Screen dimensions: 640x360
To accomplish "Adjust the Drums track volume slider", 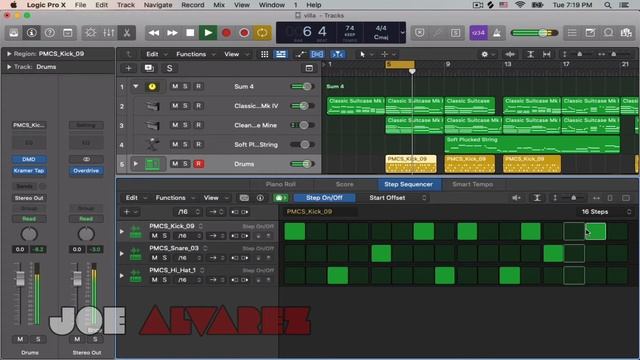I will (x=302, y=164).
